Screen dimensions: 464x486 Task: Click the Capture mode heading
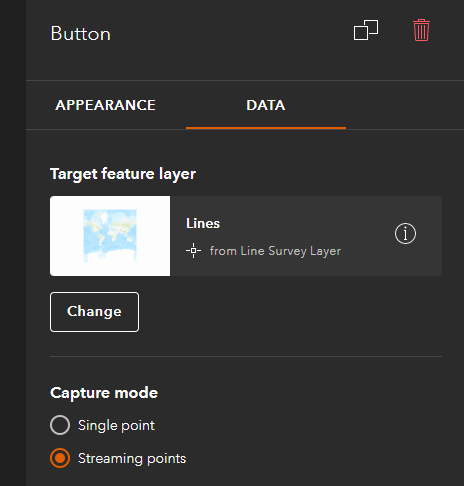(104, 393)
